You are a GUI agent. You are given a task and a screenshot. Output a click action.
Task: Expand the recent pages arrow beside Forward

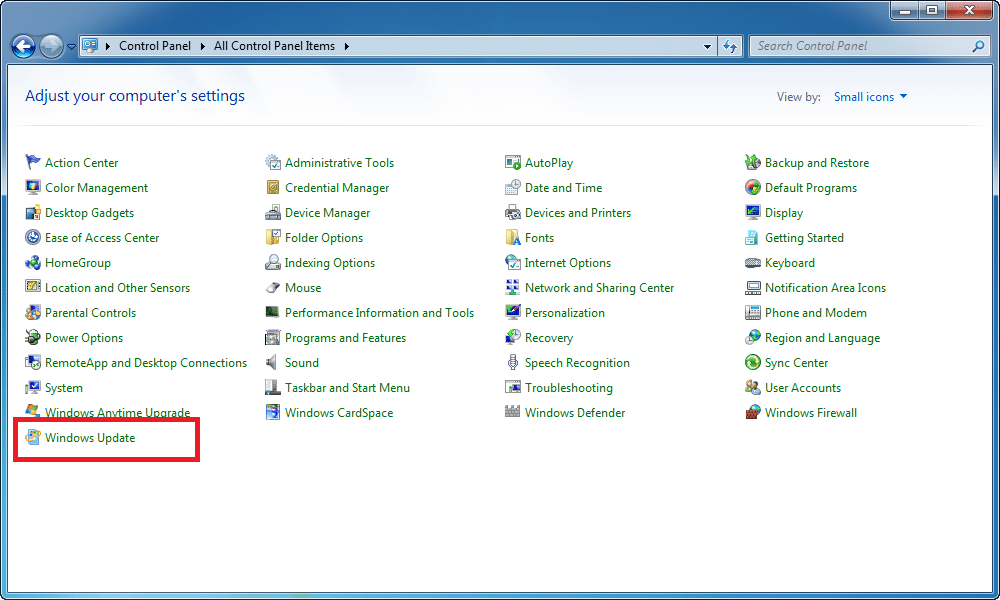coord(71,47)
